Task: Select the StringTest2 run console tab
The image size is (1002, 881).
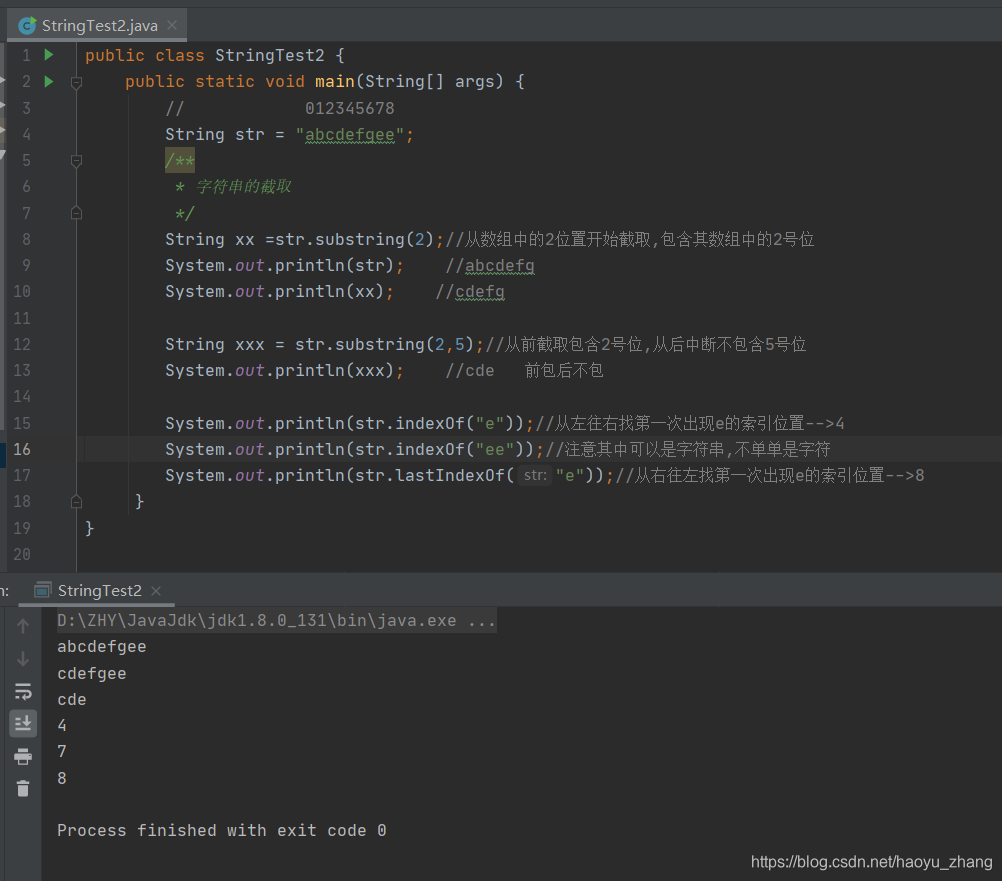Action: (x=99, y=590)
